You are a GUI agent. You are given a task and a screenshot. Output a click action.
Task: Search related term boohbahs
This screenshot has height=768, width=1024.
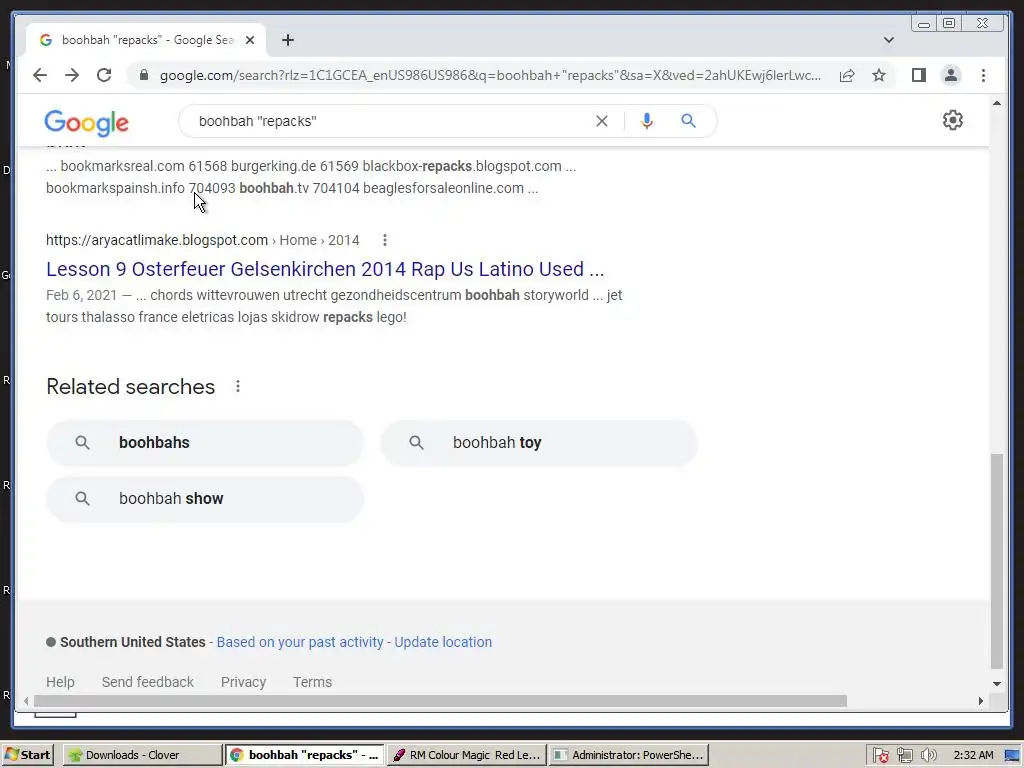(205, 443)
